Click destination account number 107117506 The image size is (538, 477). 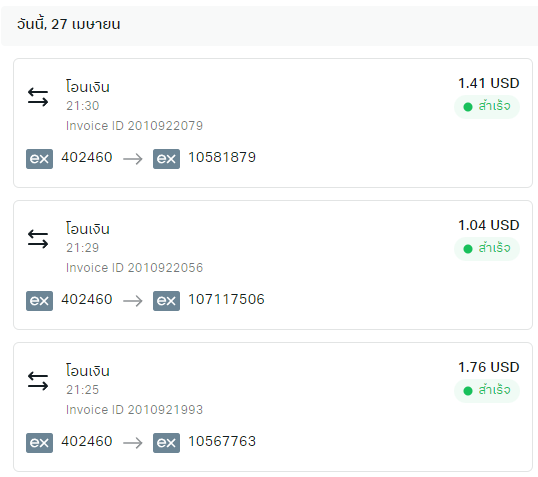[x=226, y=300]
